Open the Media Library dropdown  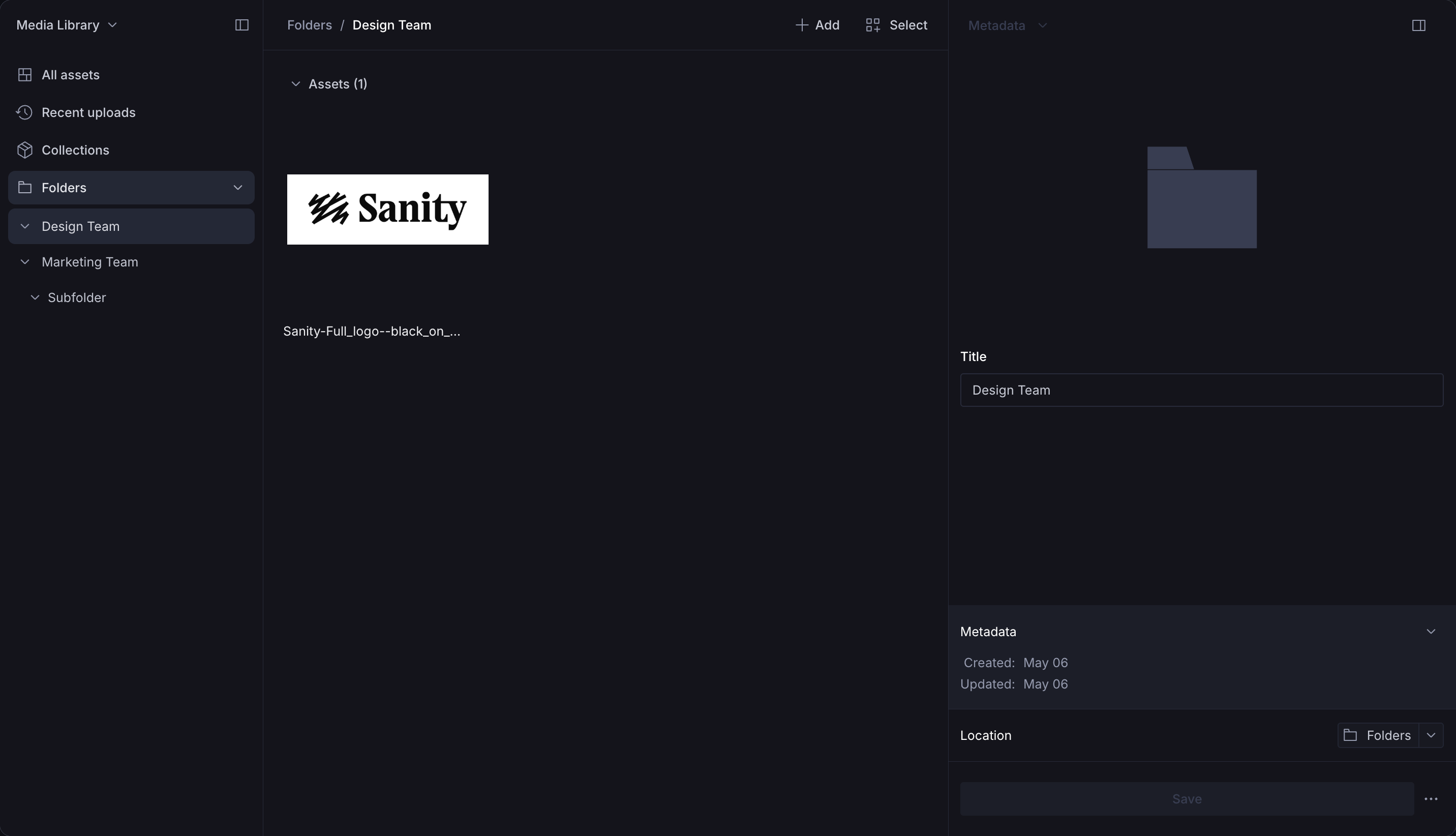tap(67, 25)
